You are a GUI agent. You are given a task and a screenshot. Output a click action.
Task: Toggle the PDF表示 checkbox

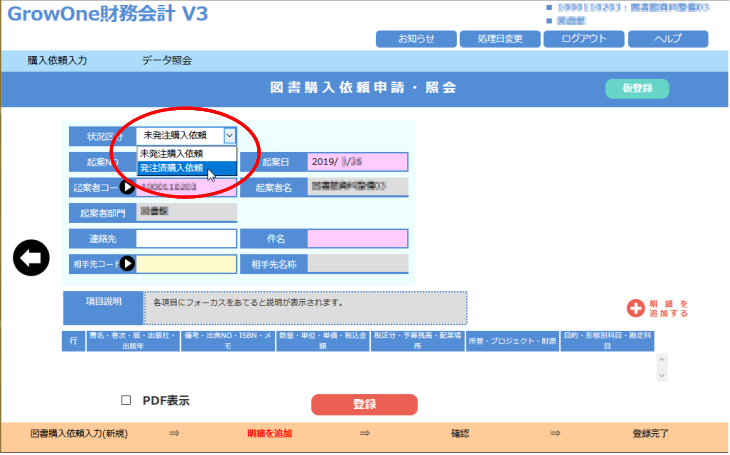[x=126, y=400]
